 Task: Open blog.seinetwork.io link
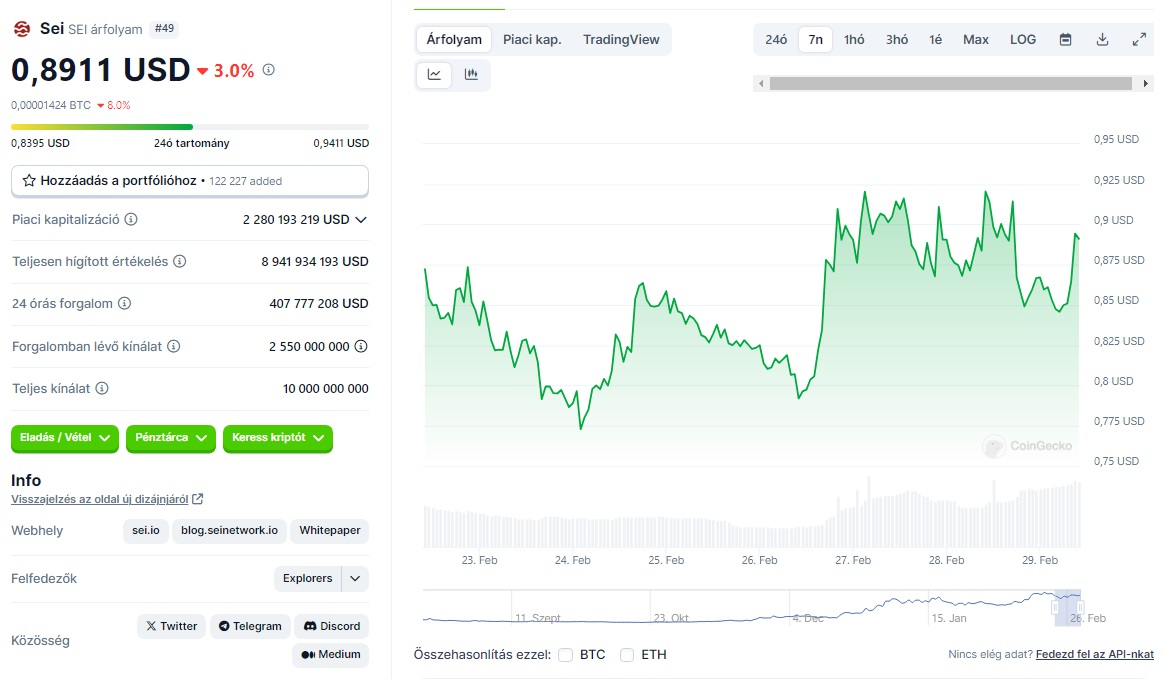229,530
